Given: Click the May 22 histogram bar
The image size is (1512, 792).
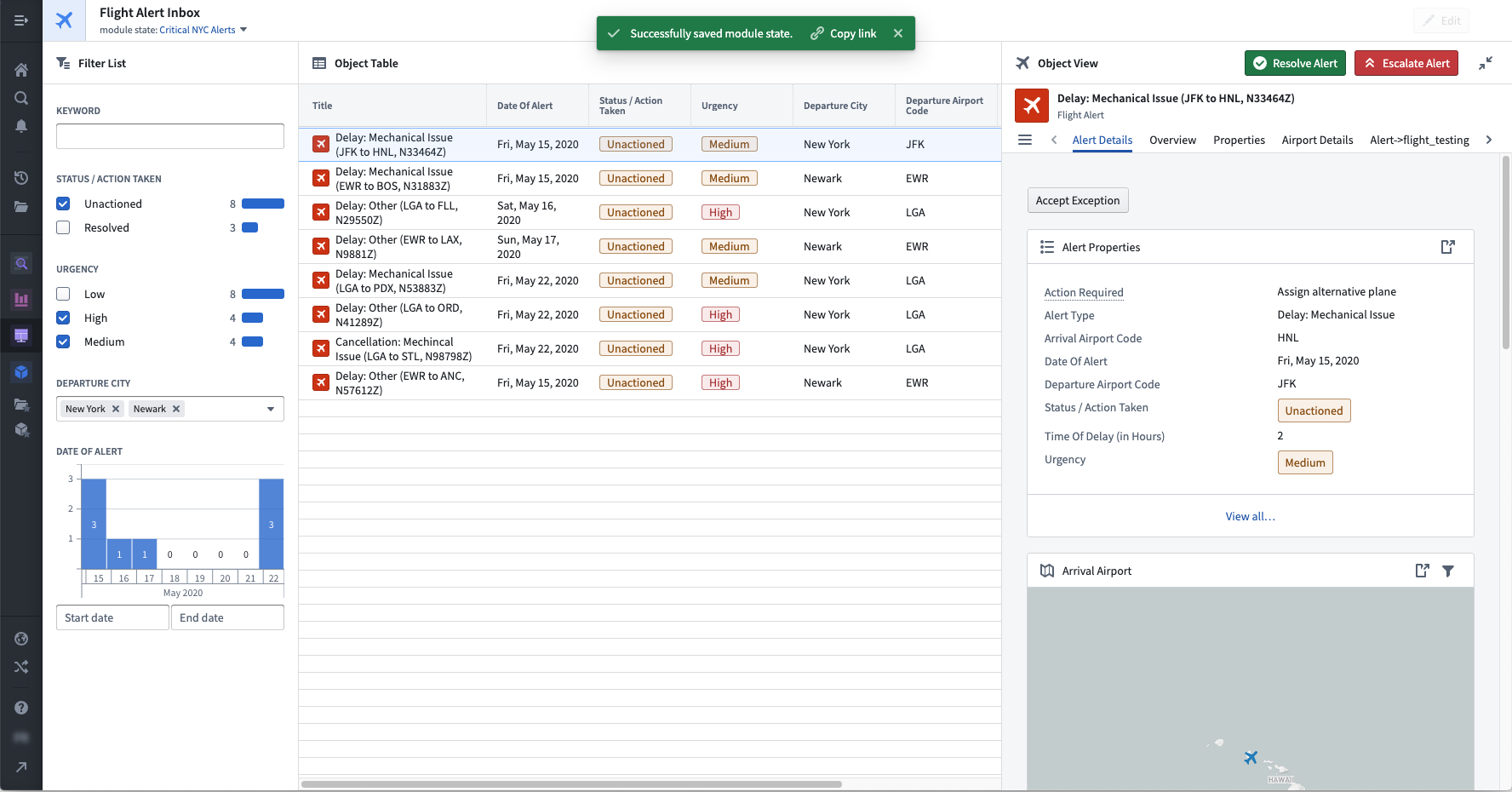Looking at the screenshot, I should (272, 524).
